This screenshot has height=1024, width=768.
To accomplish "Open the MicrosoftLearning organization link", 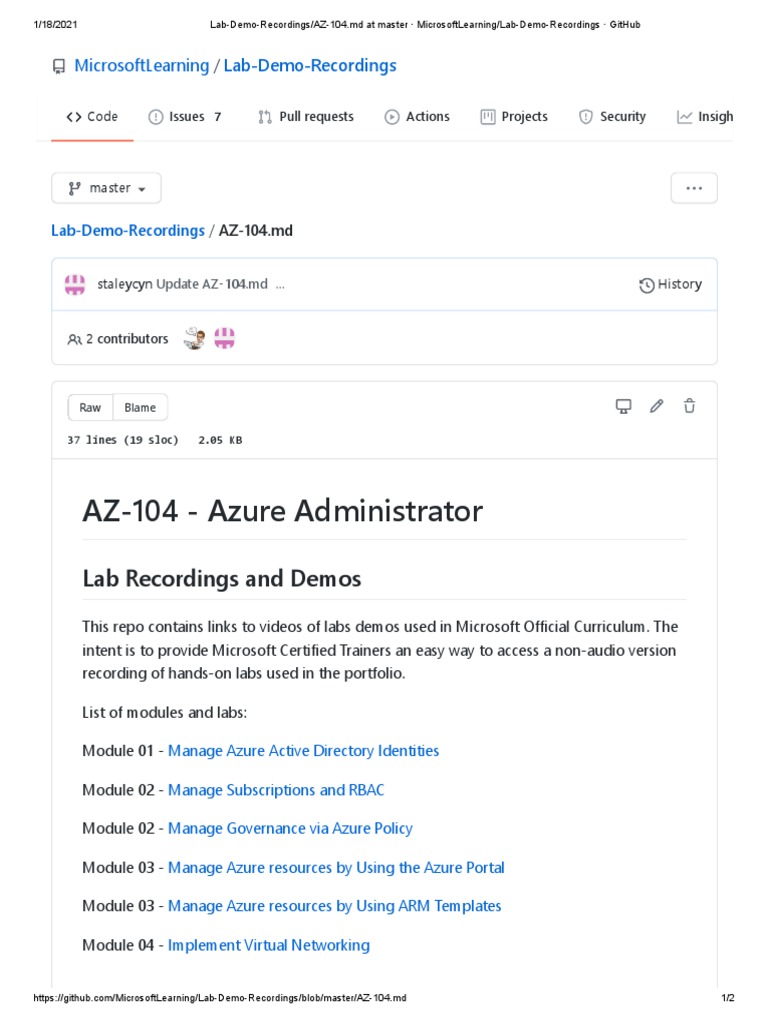I will pyautogui.click(x=142, y=65).
